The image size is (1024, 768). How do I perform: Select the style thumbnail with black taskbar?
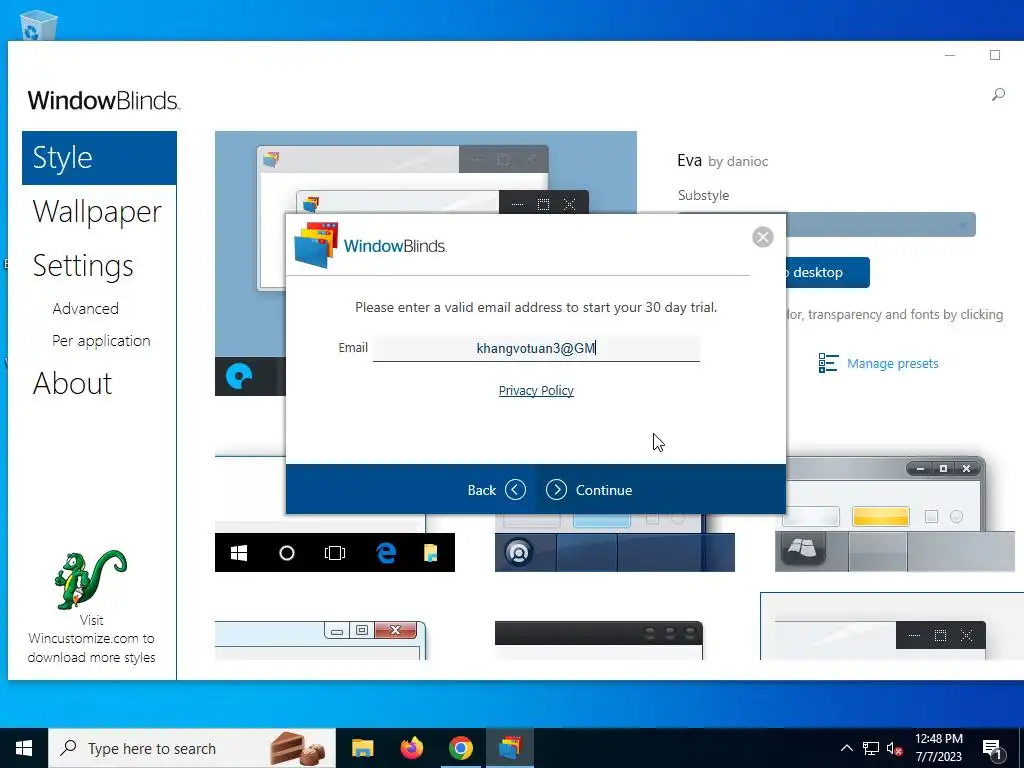point(334,513)
